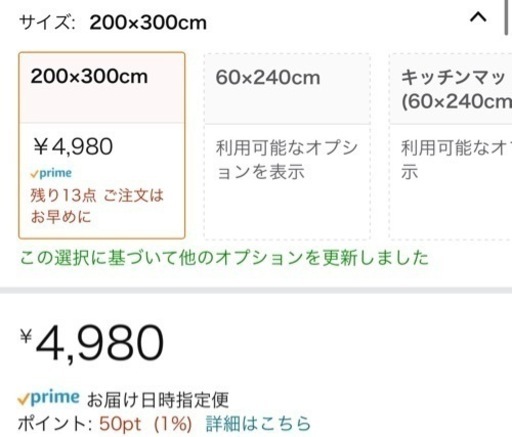Viewport: 512px width, 437px height.
Task: Click the サイズ: 200×300cm header
Action: pyautogui.click(x=113, y=23)
